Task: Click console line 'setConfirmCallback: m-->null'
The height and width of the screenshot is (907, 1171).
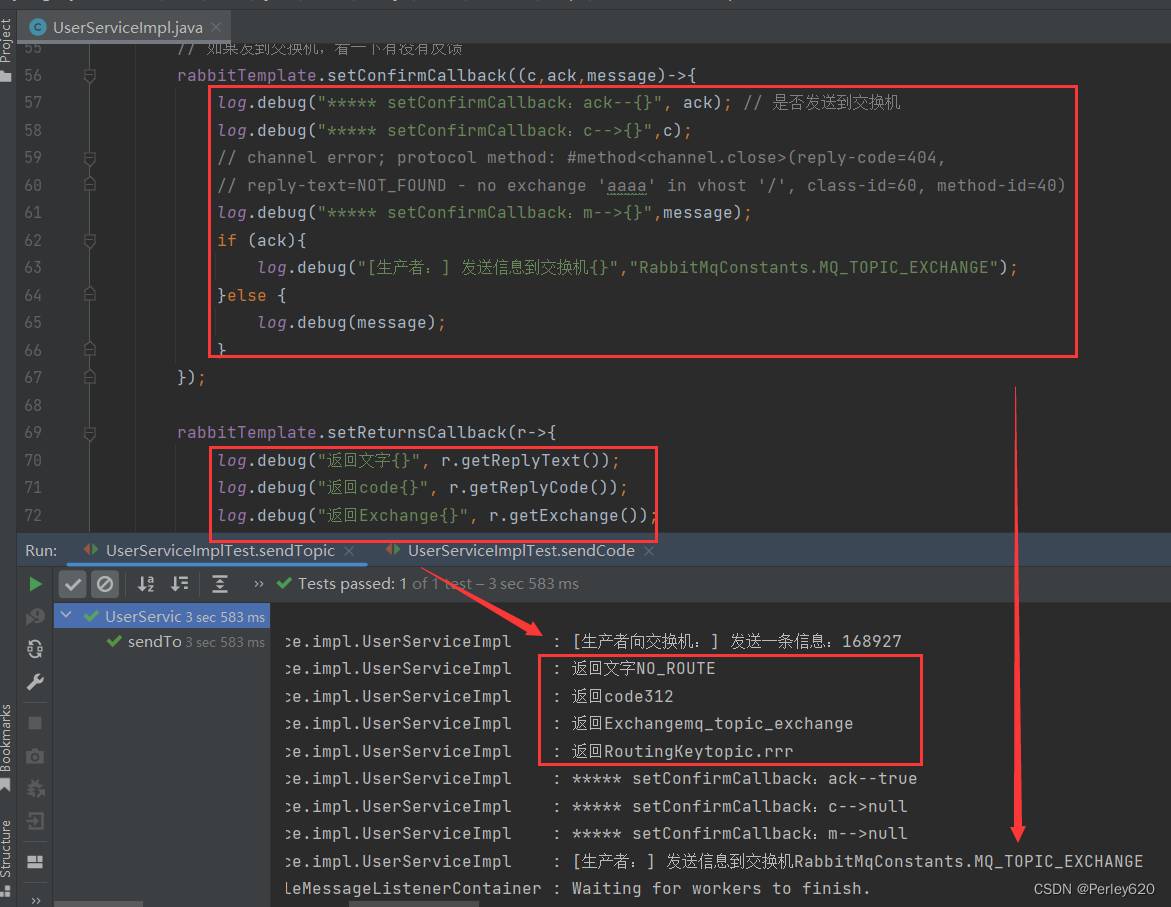Action: point(739,833)
